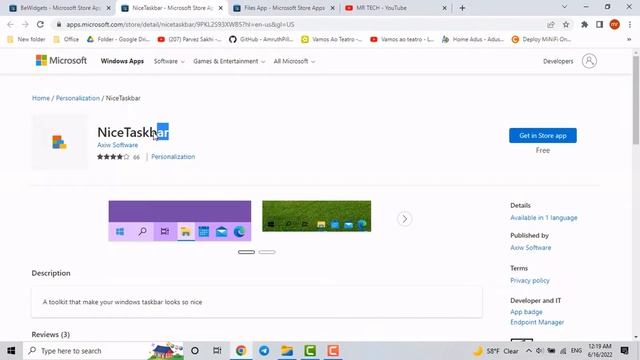Open Telegram from the taskbar

click(264, 351)
